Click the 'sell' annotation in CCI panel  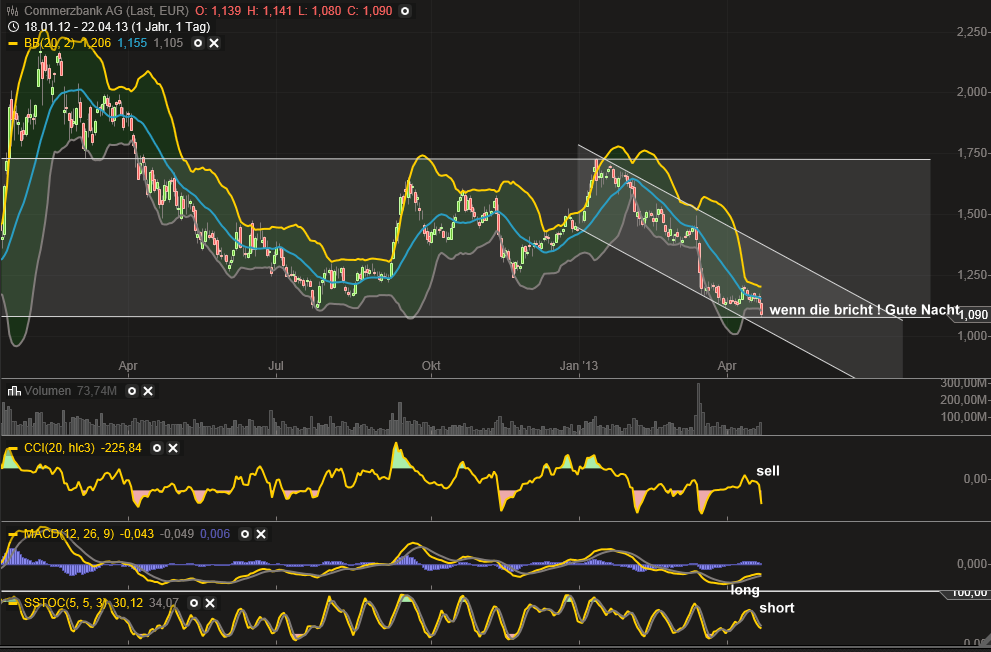[x=768, y=471]
